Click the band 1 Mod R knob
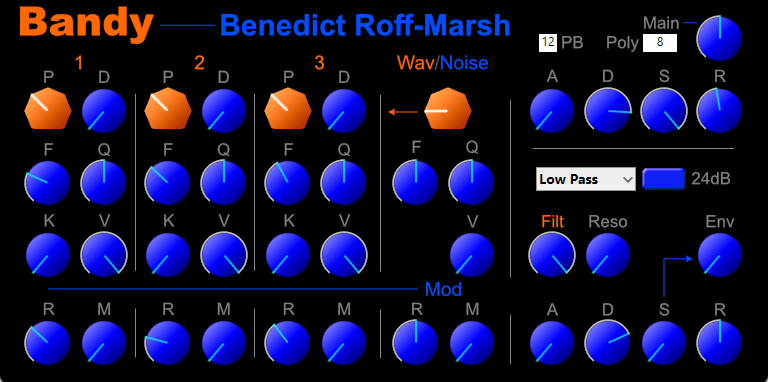 click(x=48, y=343)
